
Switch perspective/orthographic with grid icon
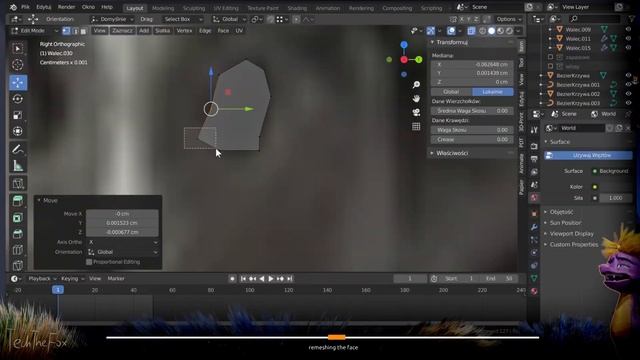click(x=416, y=127)
